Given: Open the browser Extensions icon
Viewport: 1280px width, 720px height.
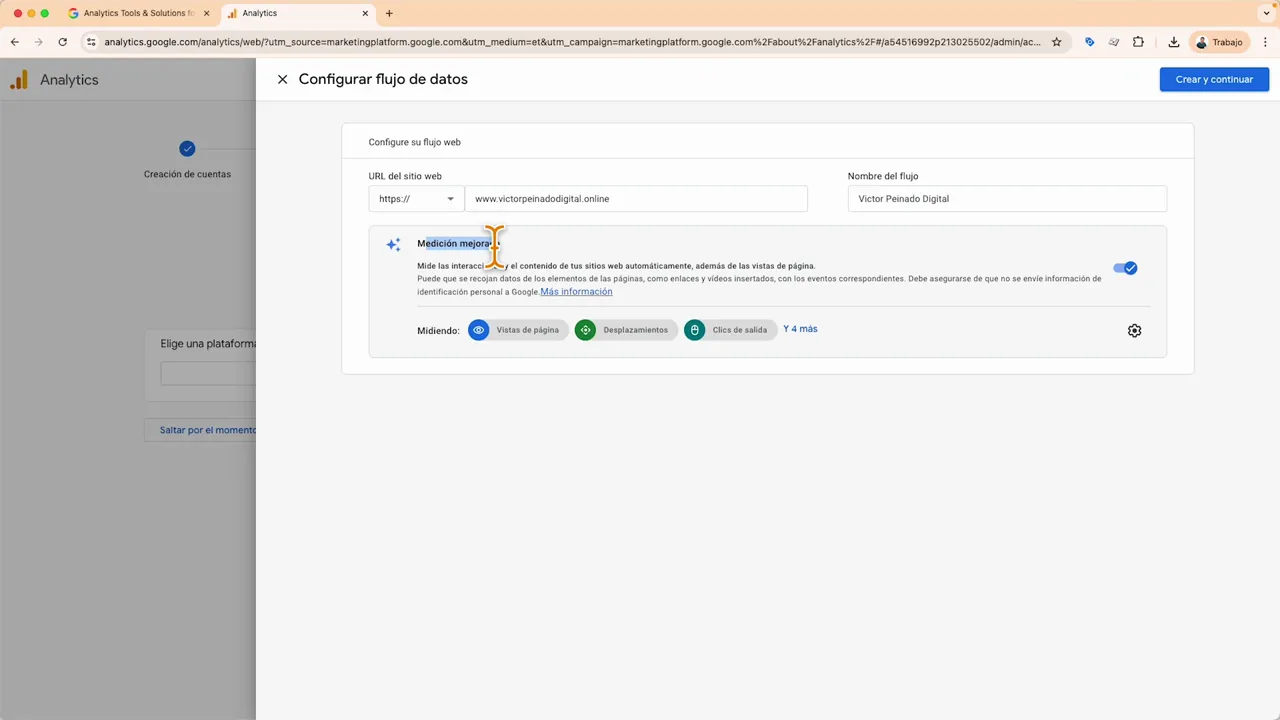Looking at the screenshot, I should (1138, 42).
